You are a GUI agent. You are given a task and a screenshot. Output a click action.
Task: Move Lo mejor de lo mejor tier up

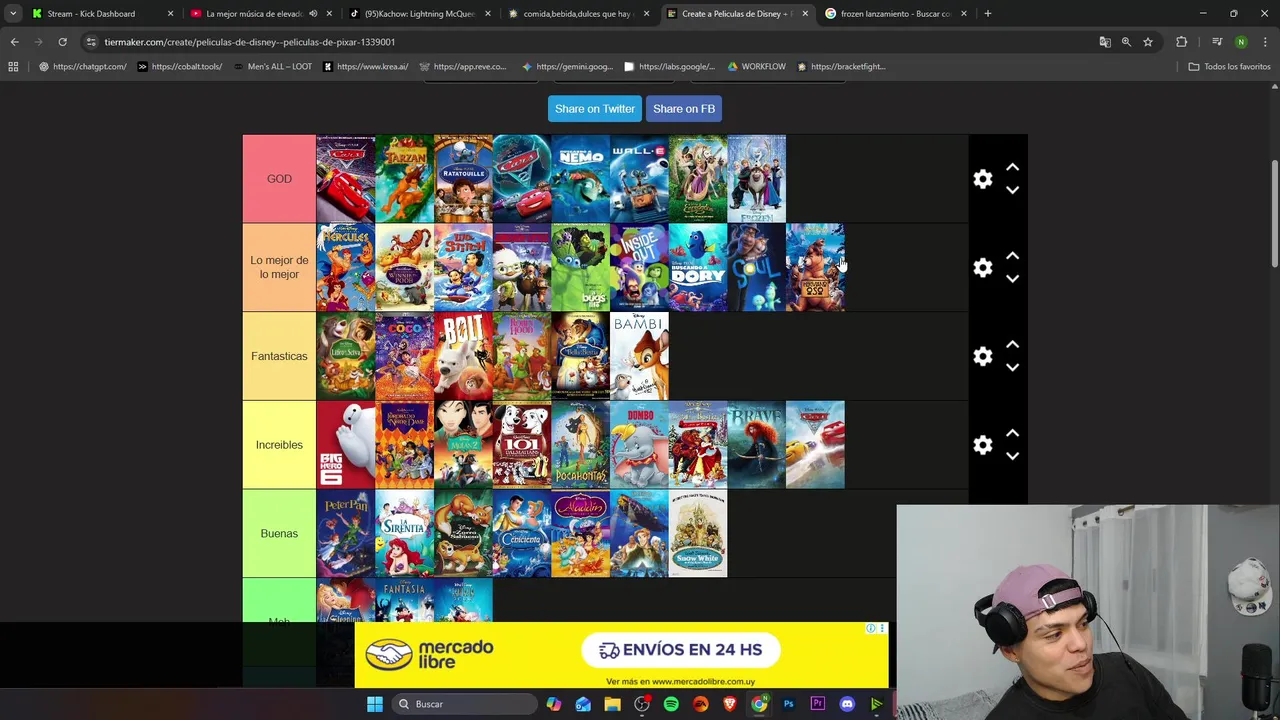pos(1012,256)
